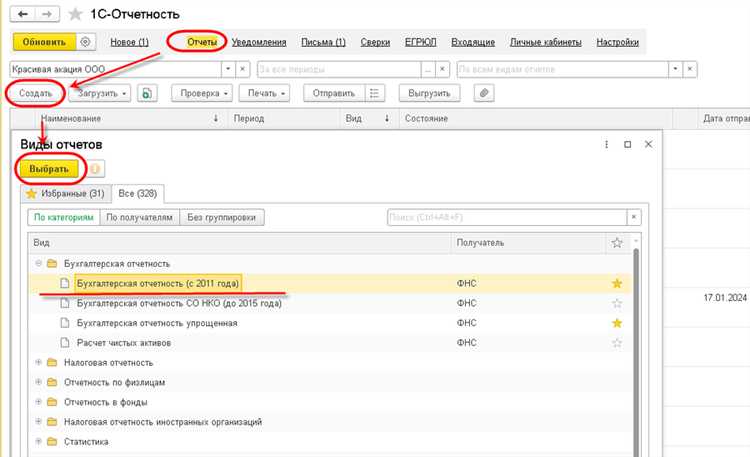This screenshot has width=750, height=457.
Task: Select the По категориям grouping
Action: click(64, 217)
